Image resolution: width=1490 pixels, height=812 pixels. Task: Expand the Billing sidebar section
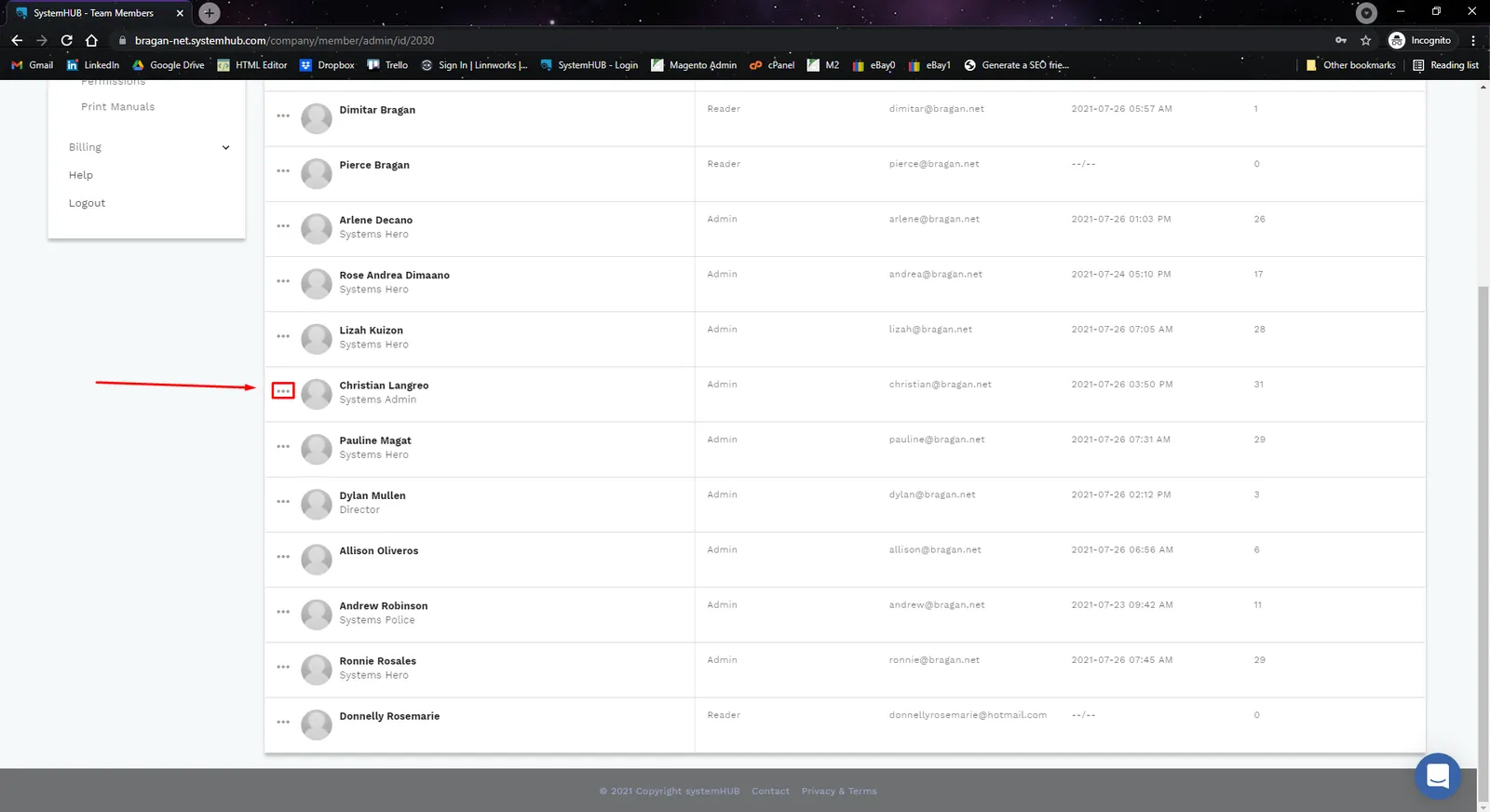pyautogui.click(x=149, y=147)
